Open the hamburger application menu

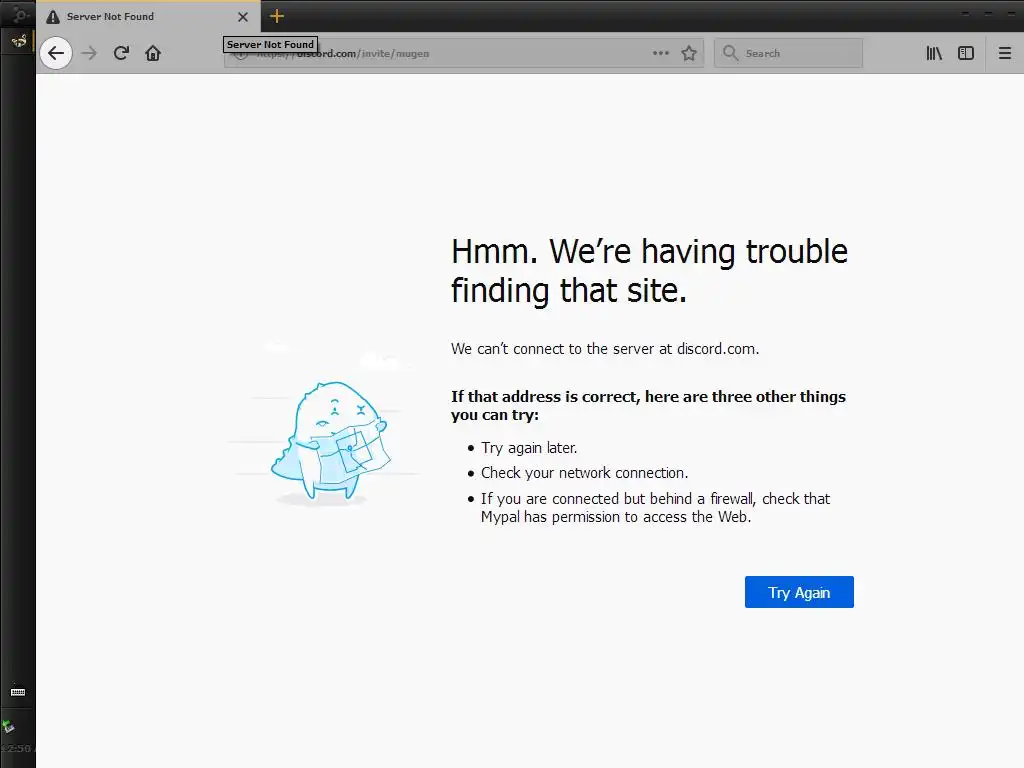1005,53
